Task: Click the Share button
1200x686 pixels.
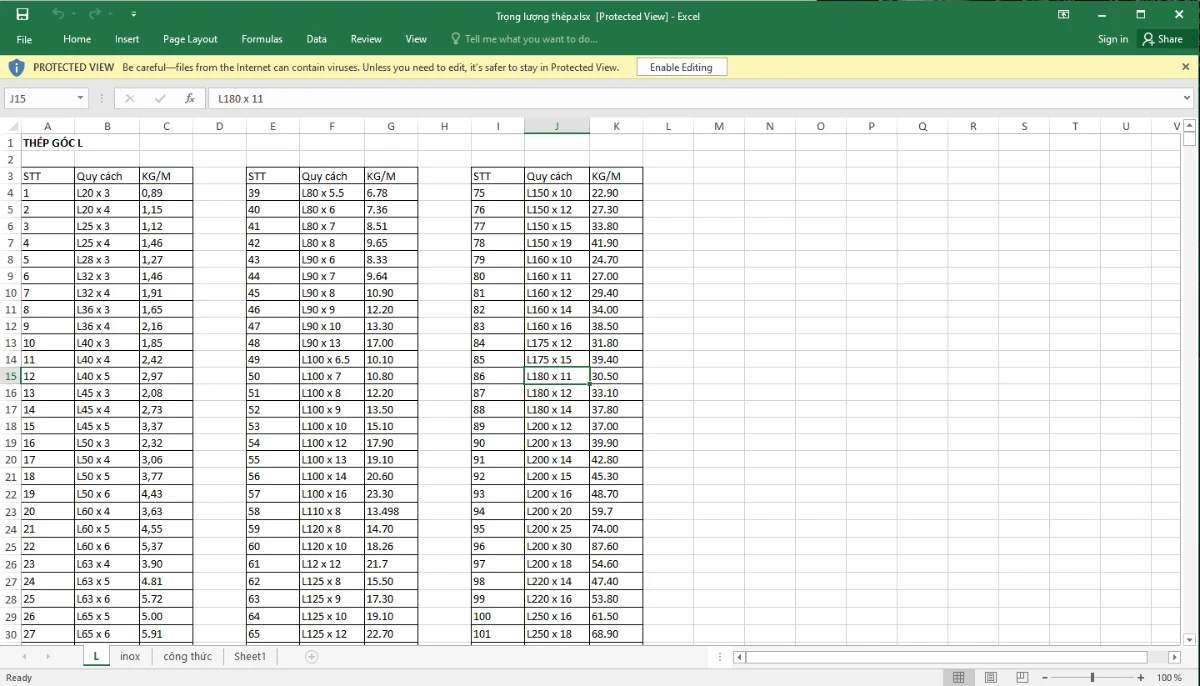Action: pos(1164,39)
